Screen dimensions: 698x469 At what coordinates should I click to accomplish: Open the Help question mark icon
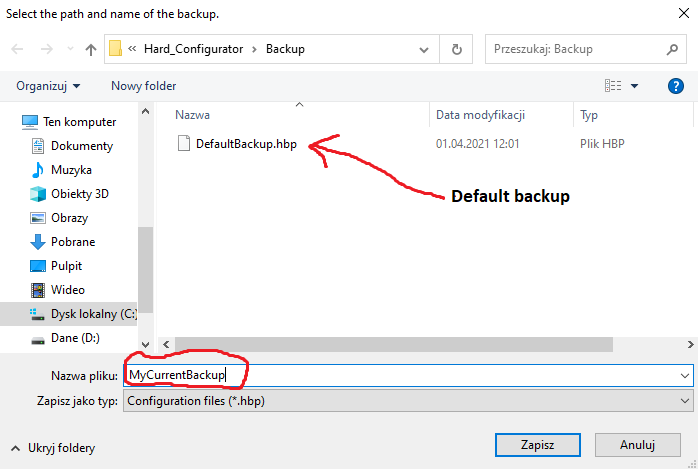click(675, 86)
